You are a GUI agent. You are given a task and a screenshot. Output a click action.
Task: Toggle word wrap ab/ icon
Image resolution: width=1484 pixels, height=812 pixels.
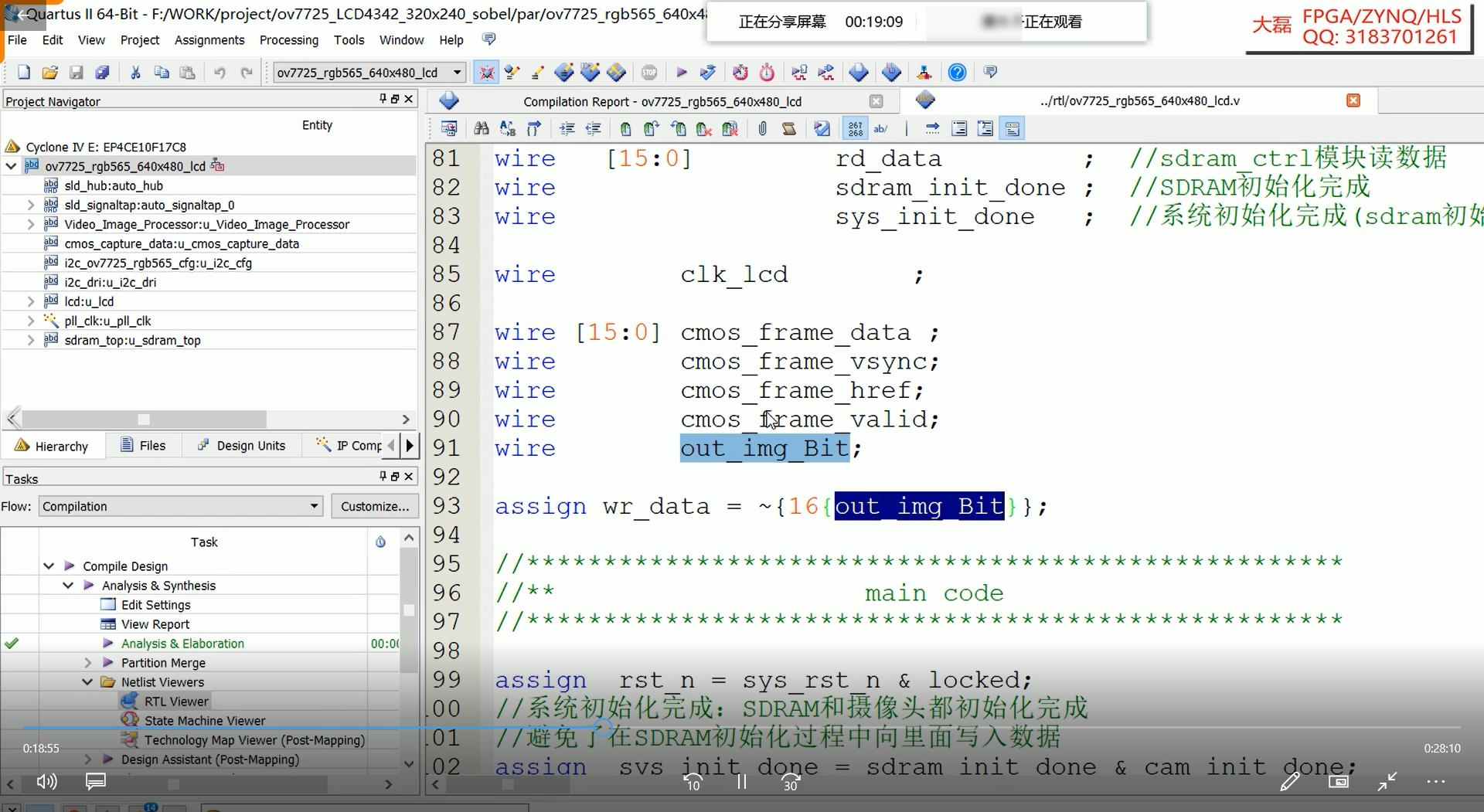click(x=881, y=129)
